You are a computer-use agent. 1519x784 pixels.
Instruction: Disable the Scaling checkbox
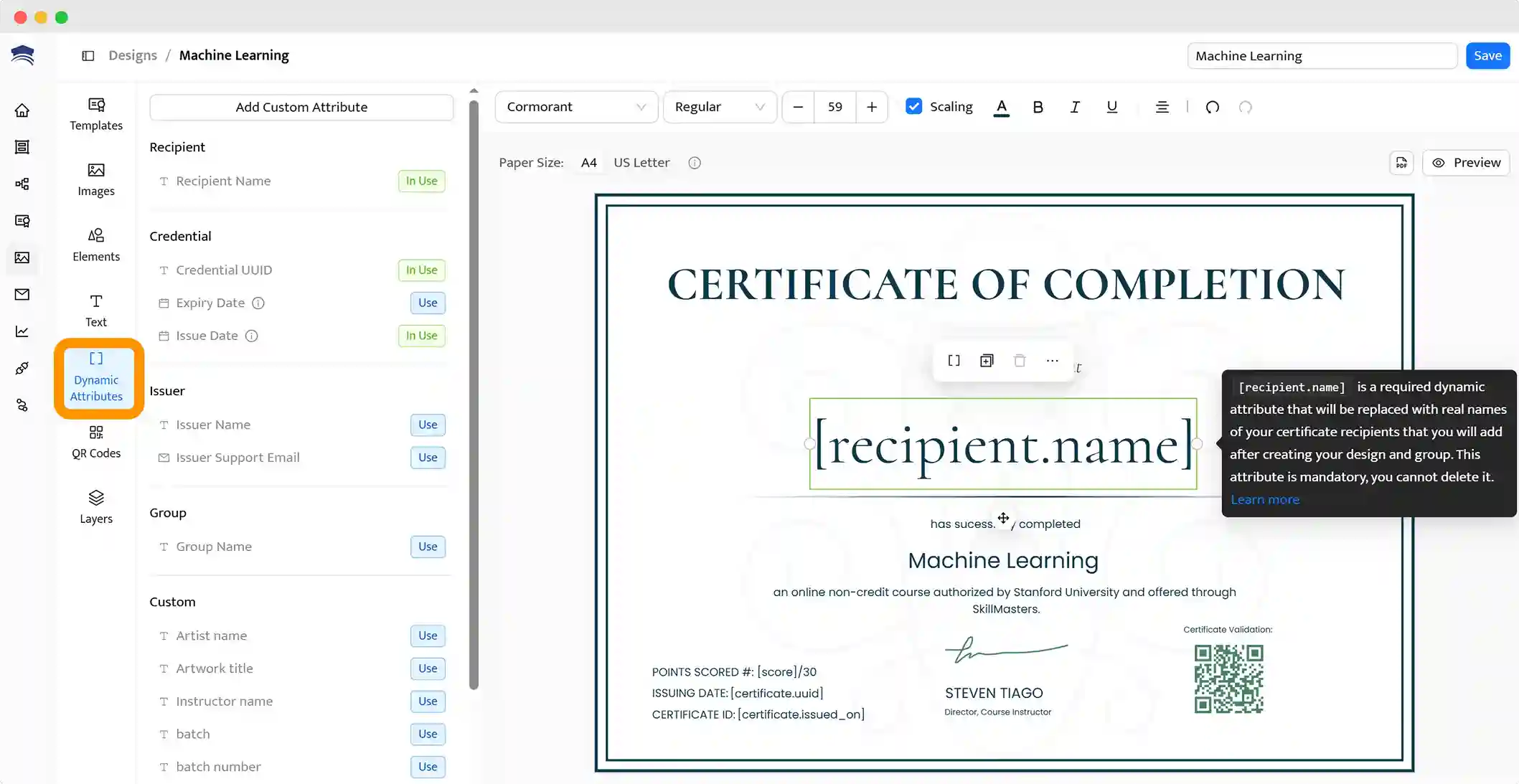pos(913,106)
